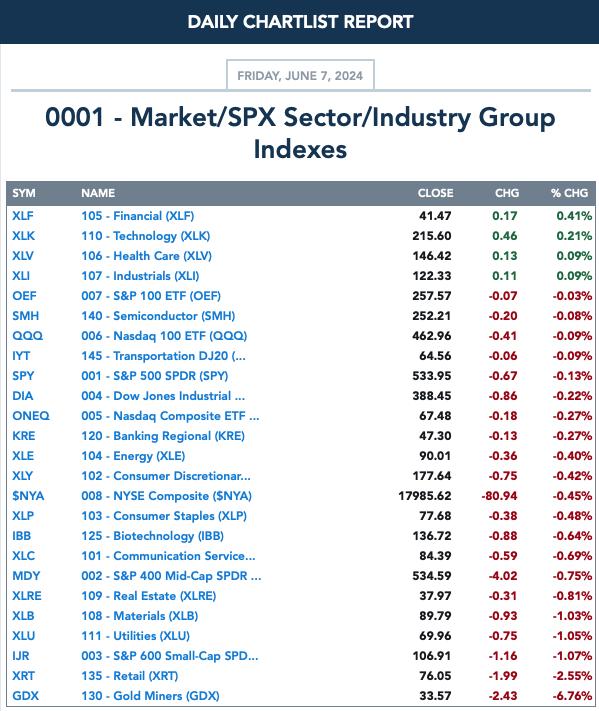
Task: Select the $NYA symbol link
Action: point(28,496)
